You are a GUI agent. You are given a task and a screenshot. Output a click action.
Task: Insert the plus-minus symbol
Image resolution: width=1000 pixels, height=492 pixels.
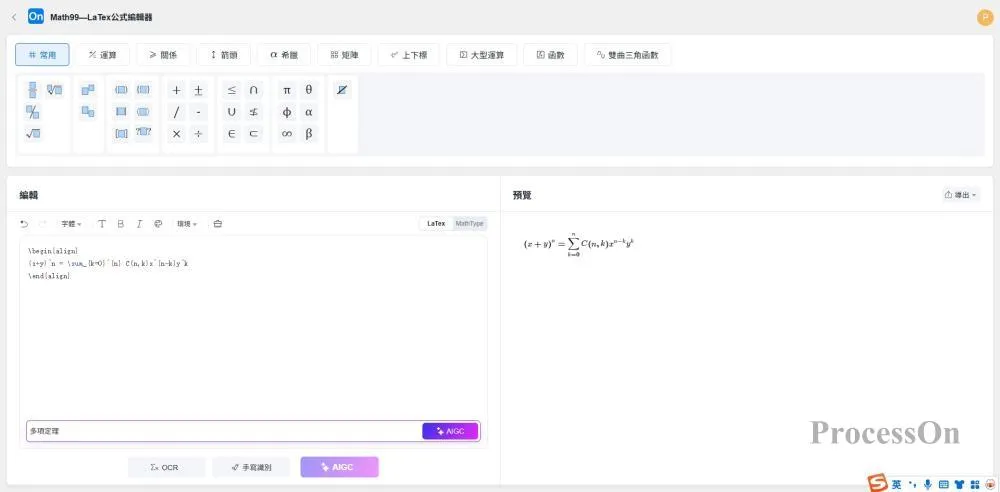pyautogui.click(x=198, y=90)
